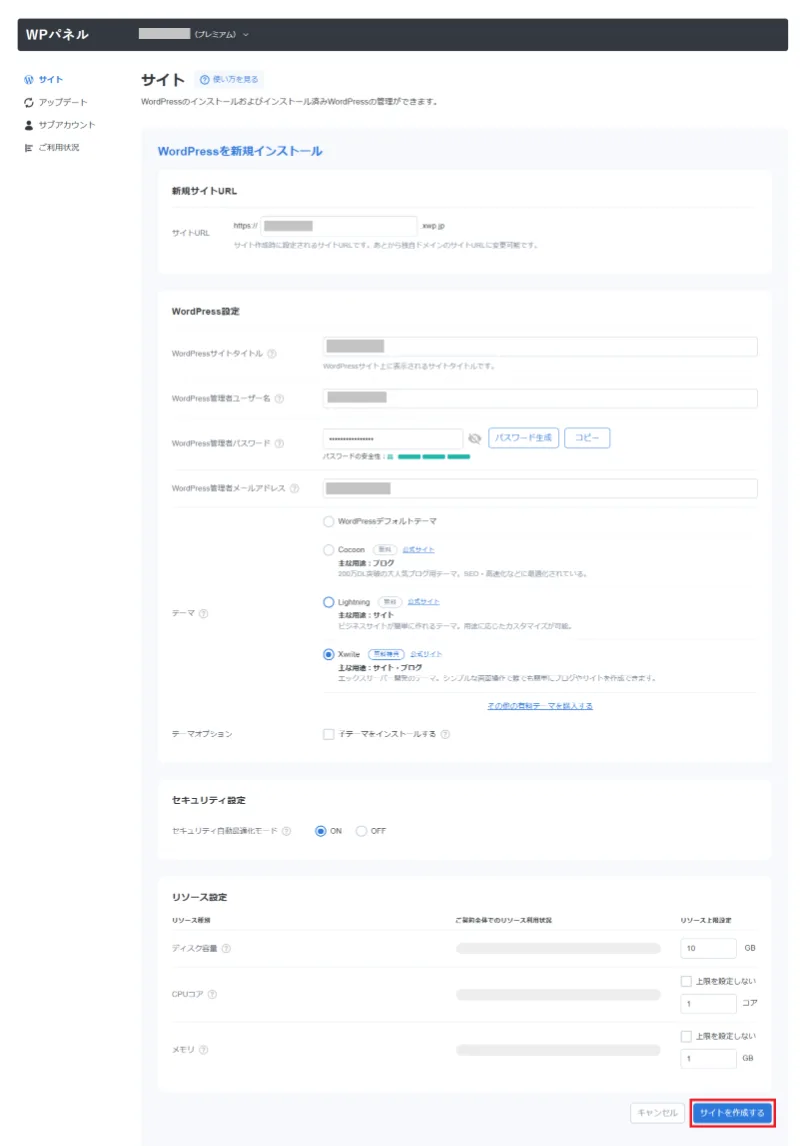Click the WordPressサイトタイトル input field
This screenshot has width=800, height=1146.
tap(540, 346)
